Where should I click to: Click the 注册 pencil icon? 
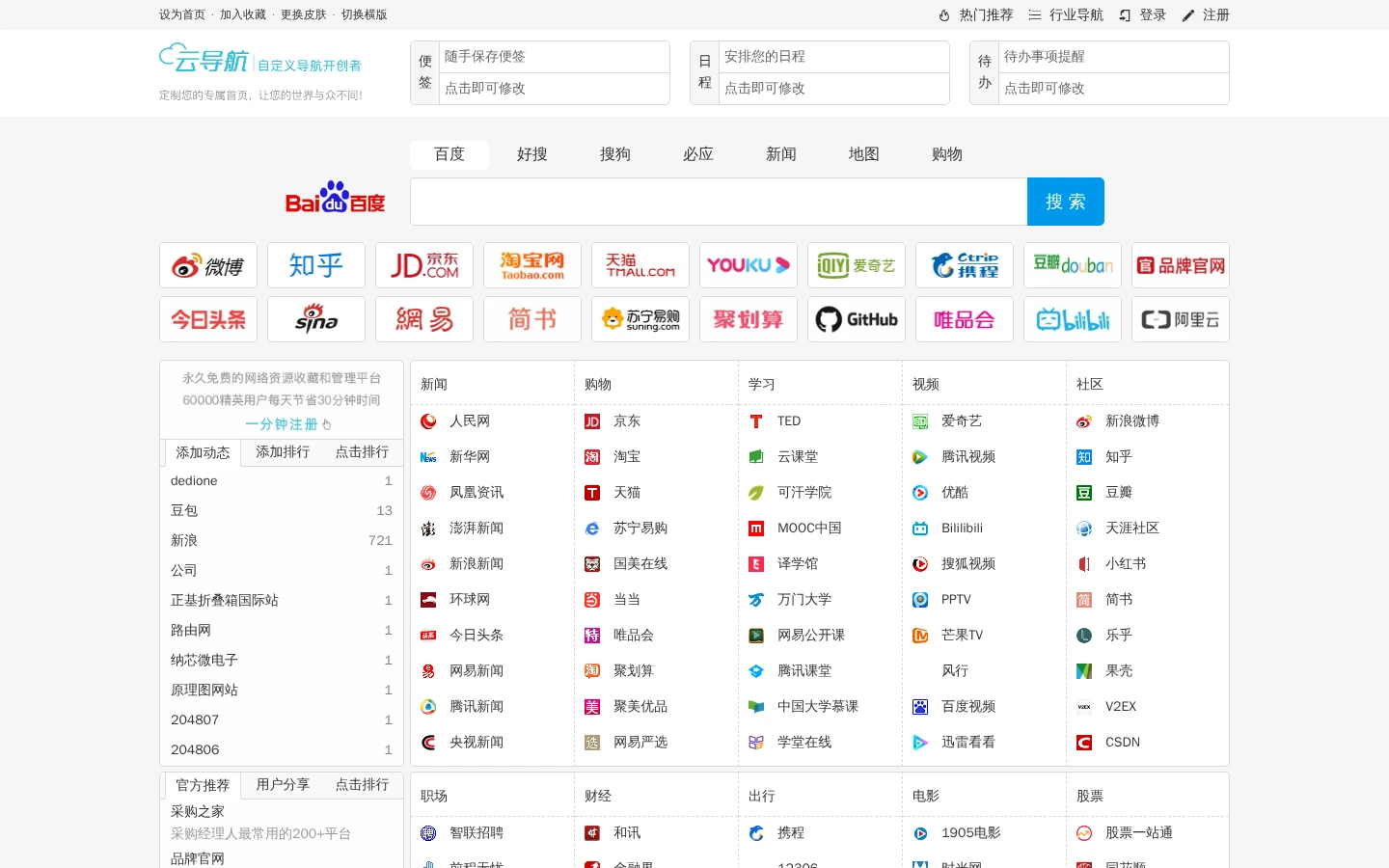coord(1188,15)
